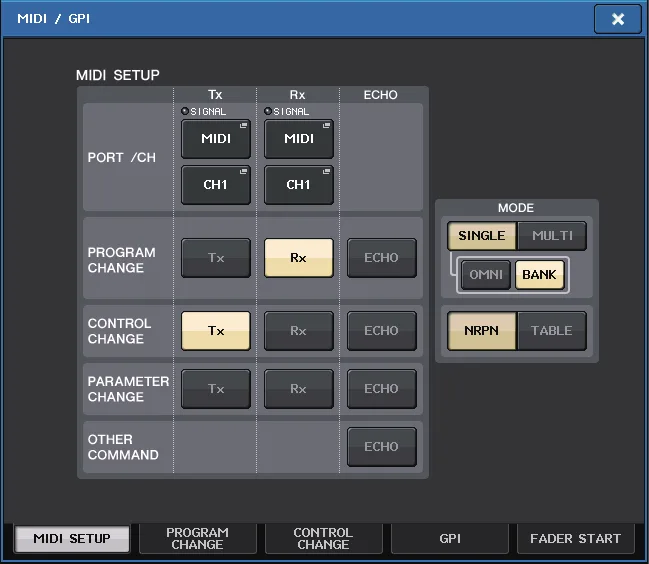Open the Tx CH1 channel selector

(216, 185)
